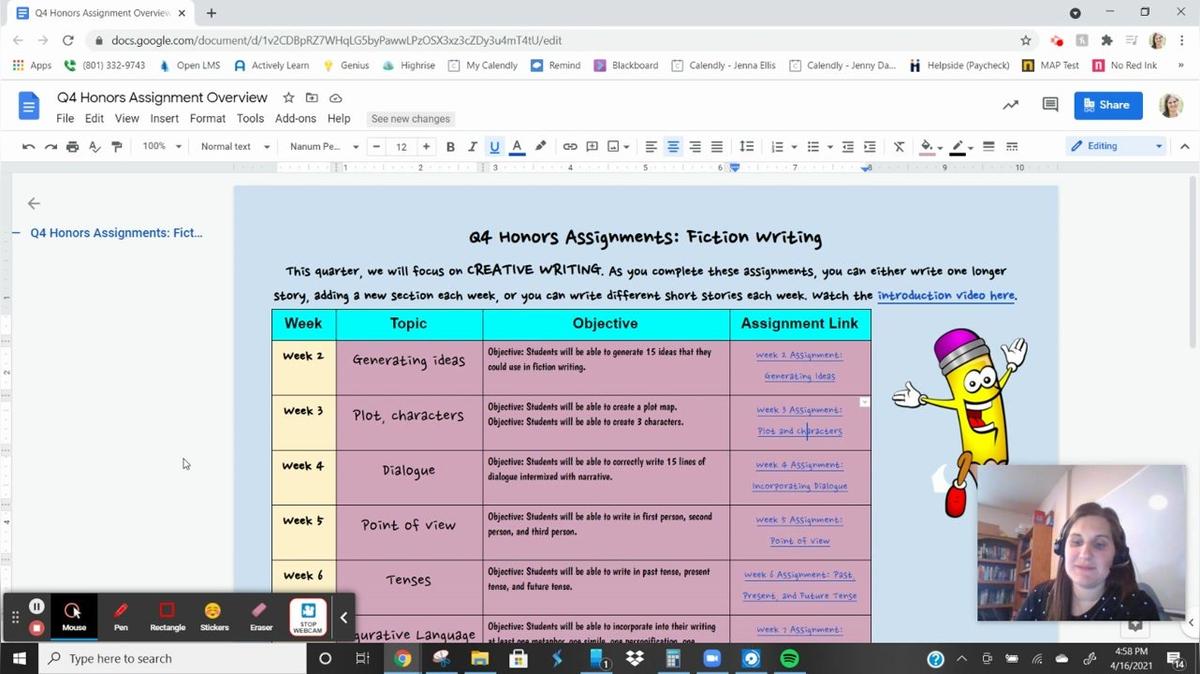Open the Nanum Pen font dropdown
Screen dimensions: 1200x674
pos(324,146)
